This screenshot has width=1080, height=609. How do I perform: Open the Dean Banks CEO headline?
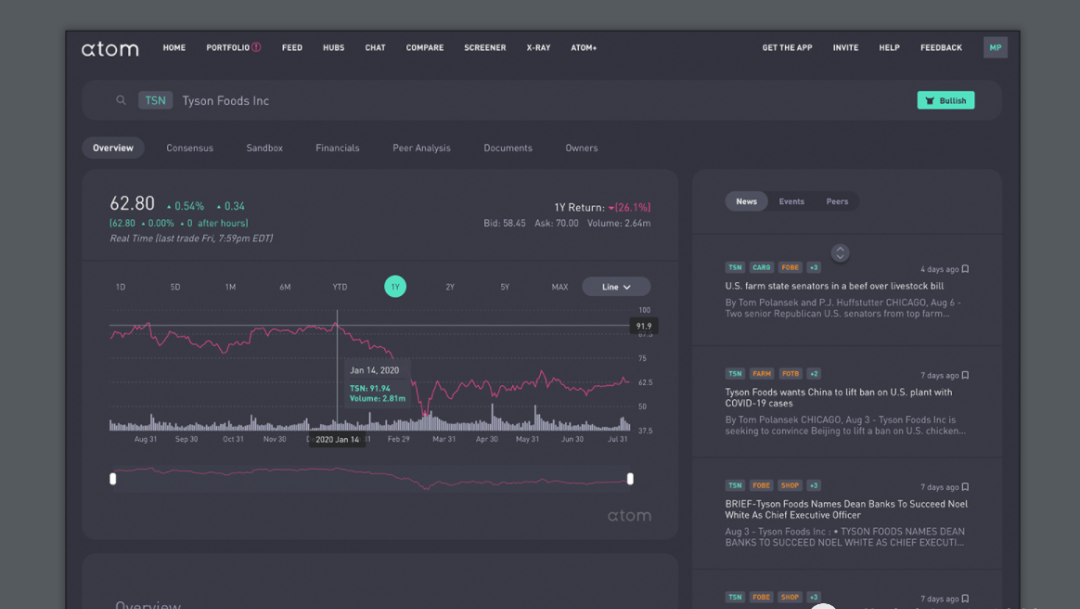tap(846, 509)
